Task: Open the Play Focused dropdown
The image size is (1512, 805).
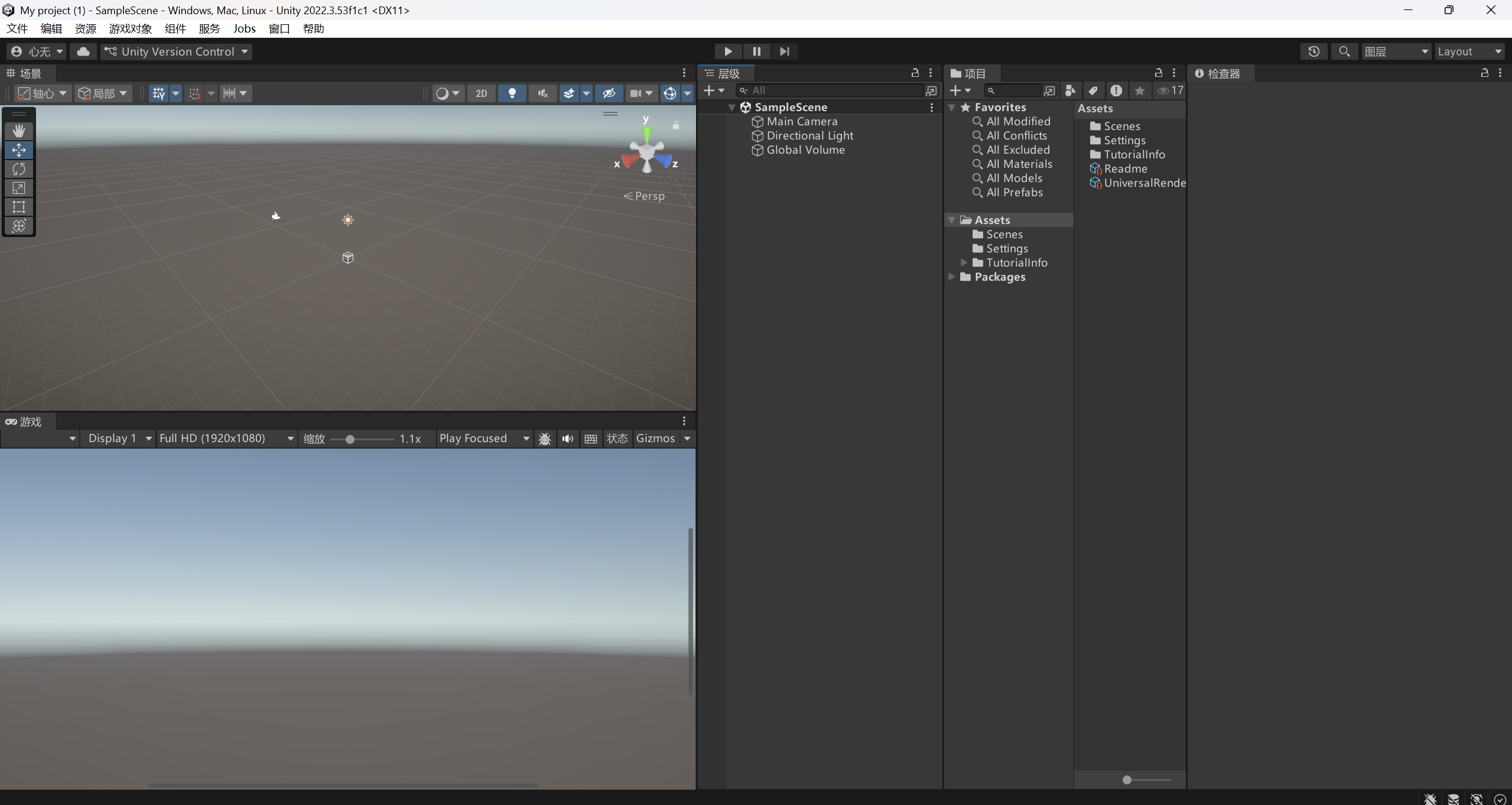Action: (484, 439)
